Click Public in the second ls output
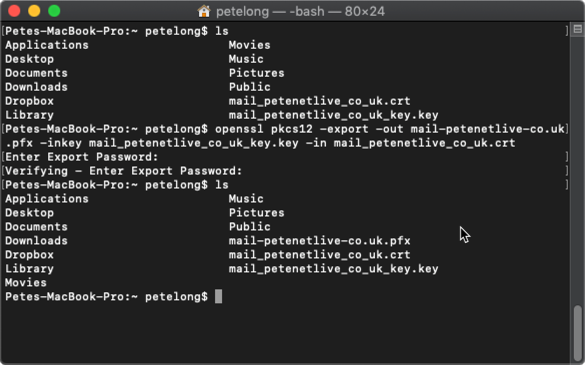This screenshot has height=365, width=585. tap(250, 227)
